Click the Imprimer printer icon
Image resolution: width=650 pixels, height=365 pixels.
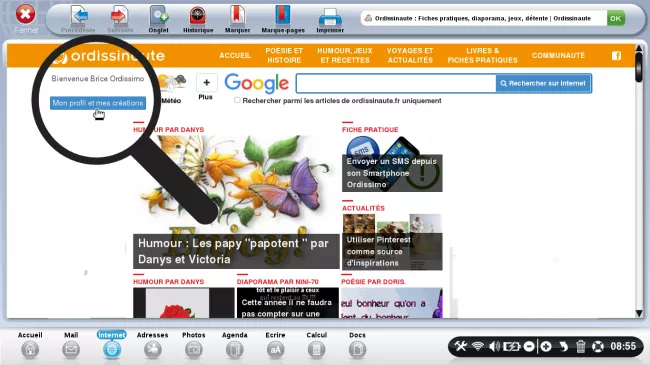pos(330,17)
